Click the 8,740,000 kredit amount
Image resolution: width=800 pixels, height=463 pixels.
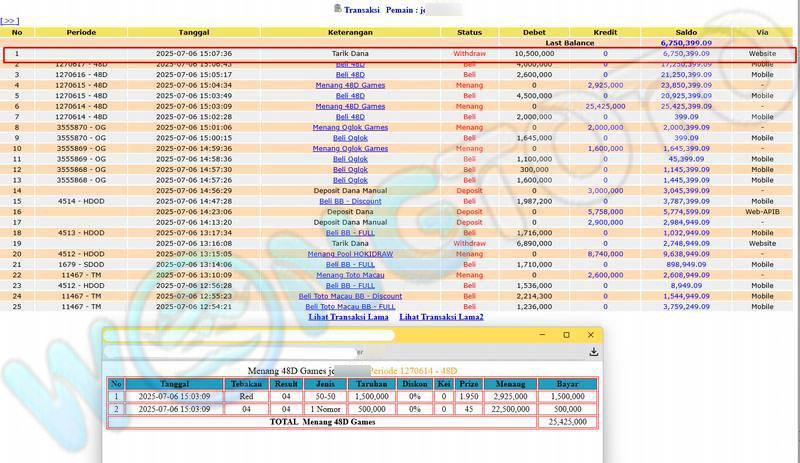coord(605,254)
